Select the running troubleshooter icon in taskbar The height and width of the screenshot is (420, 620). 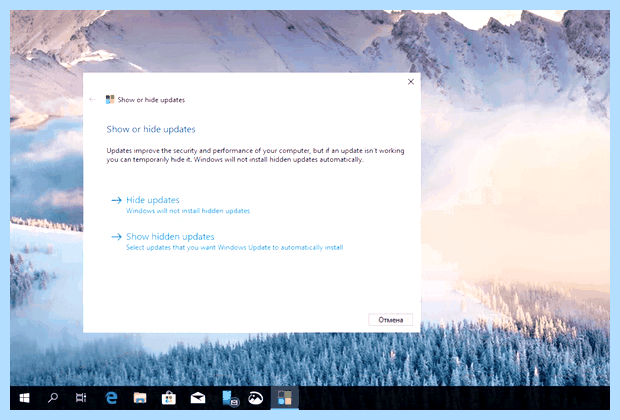point(285,398)
